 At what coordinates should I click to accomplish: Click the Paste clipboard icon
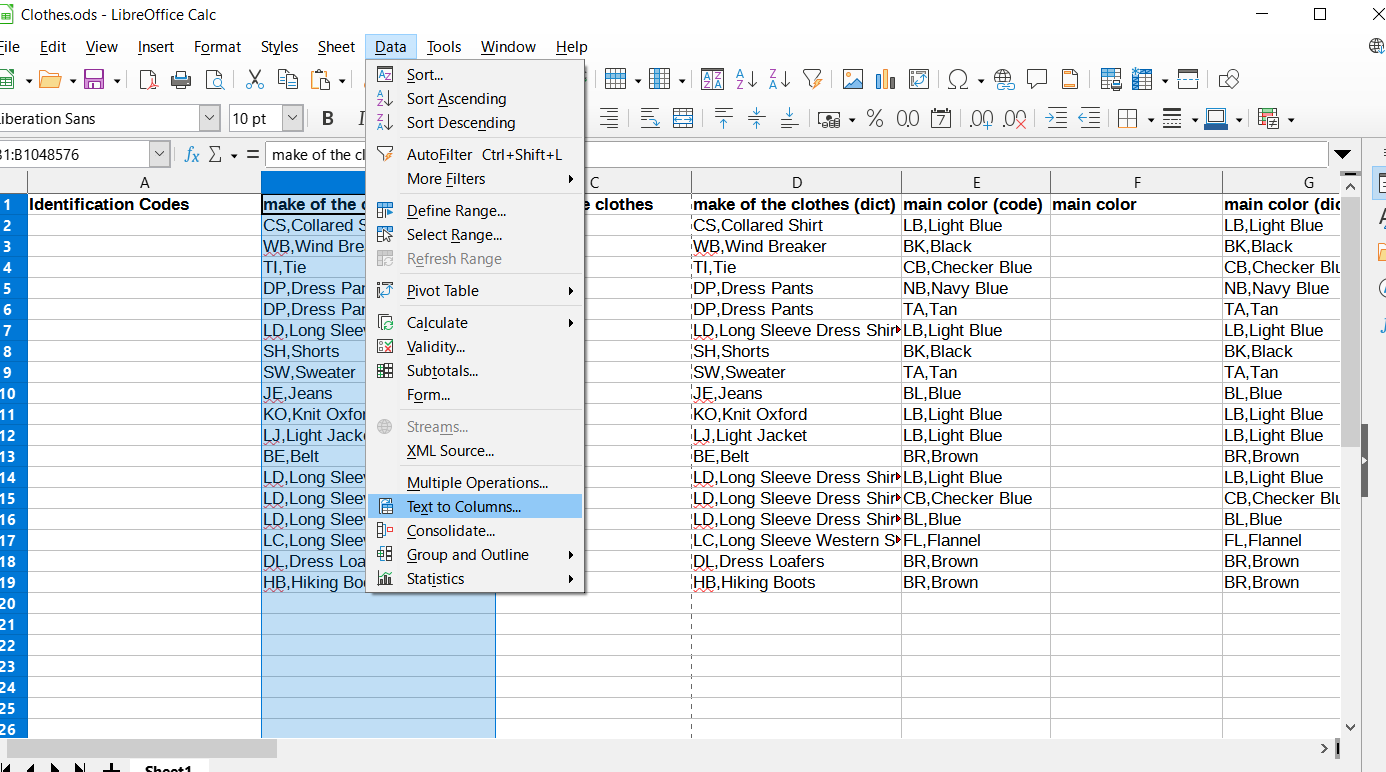pyautogui.click(x=320, y=80)
